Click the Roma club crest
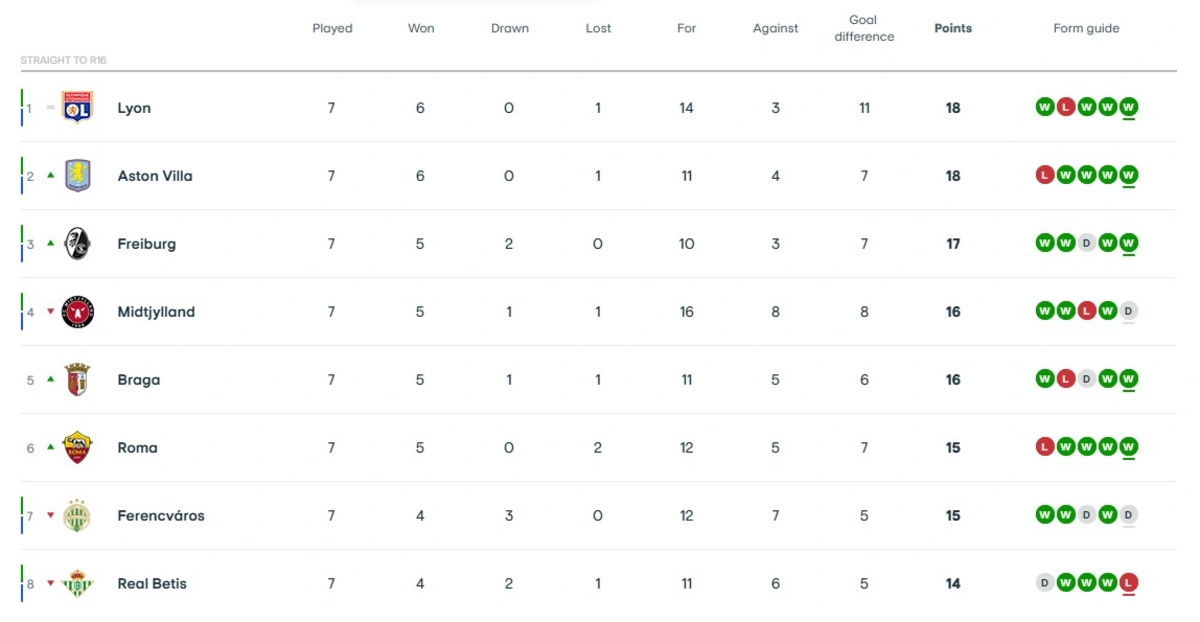 77,448
